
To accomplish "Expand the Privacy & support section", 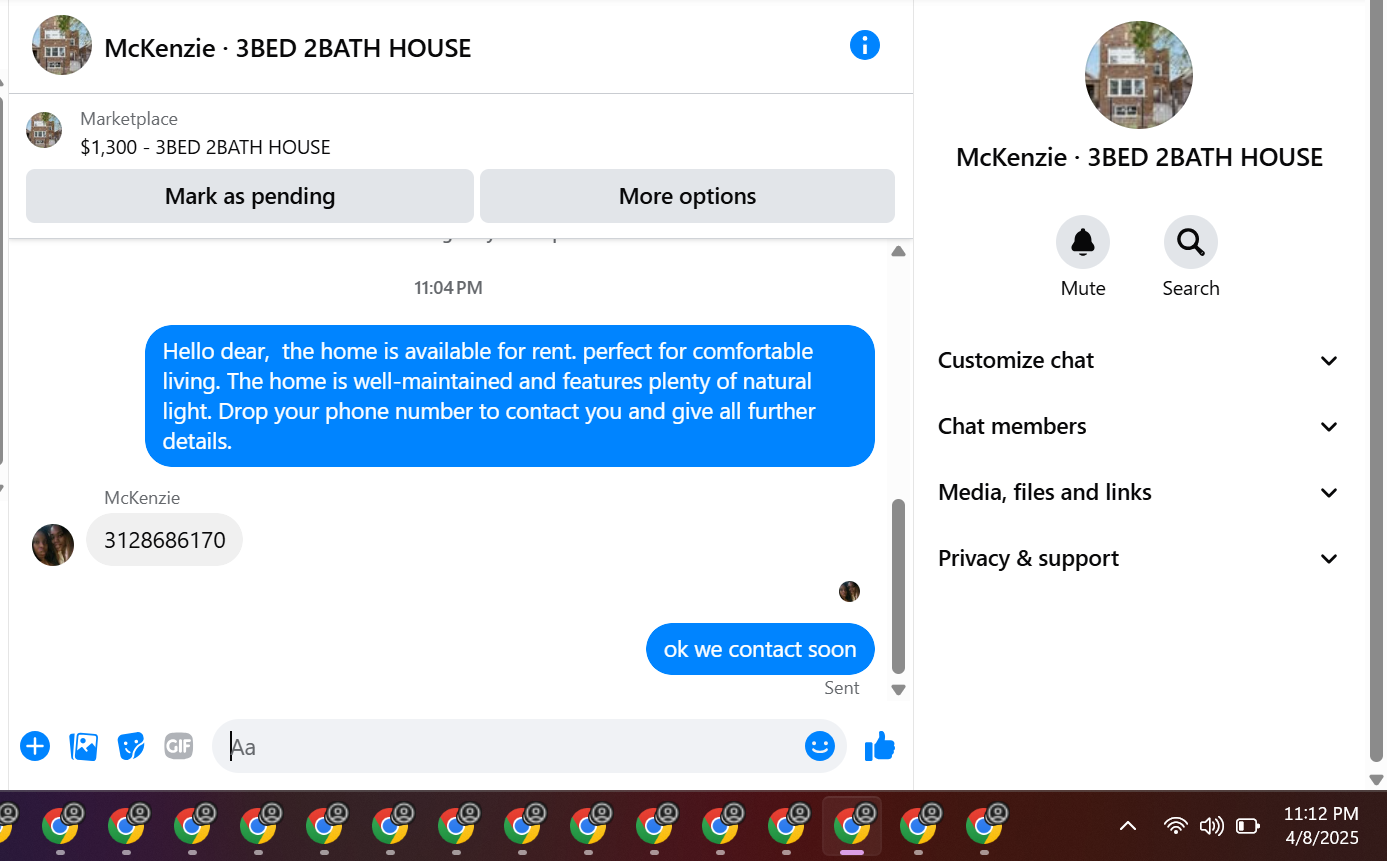I will click(1138, 558).
